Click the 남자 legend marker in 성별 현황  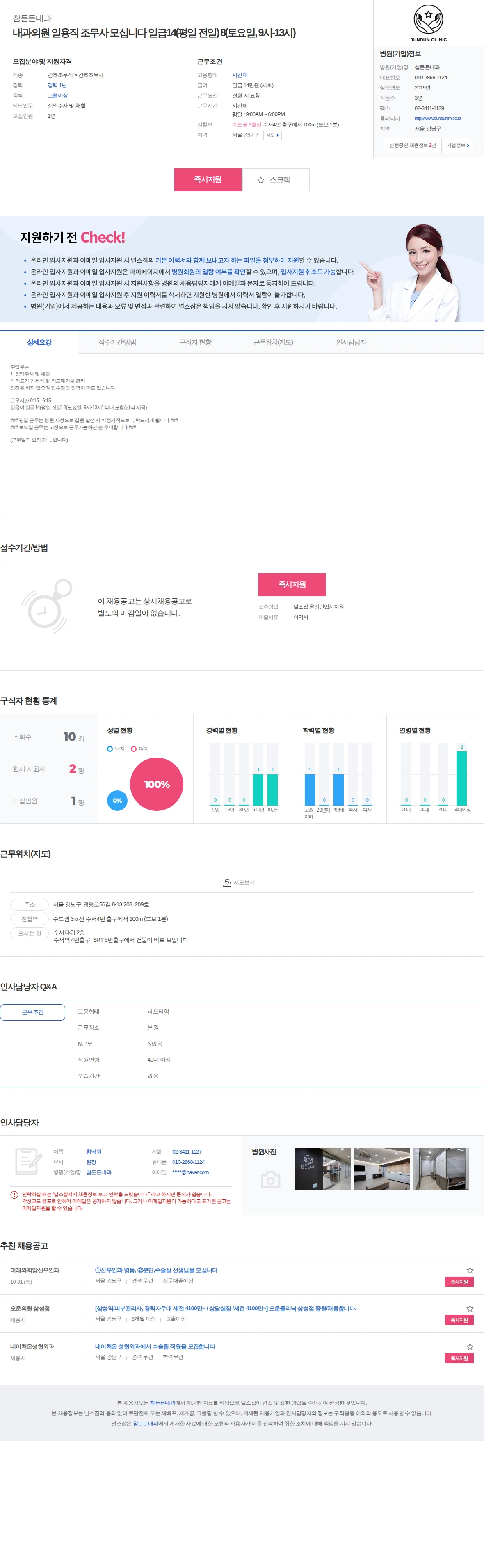point(110,749)
